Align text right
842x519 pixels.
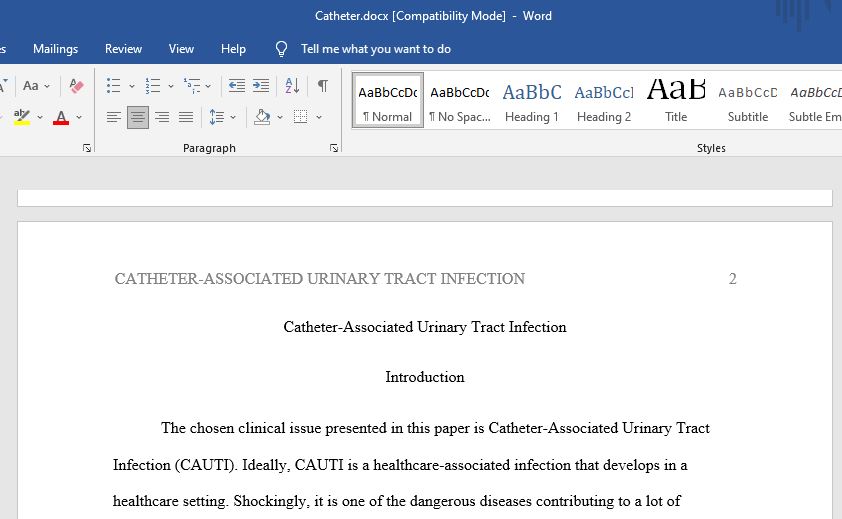click(162, 117)
